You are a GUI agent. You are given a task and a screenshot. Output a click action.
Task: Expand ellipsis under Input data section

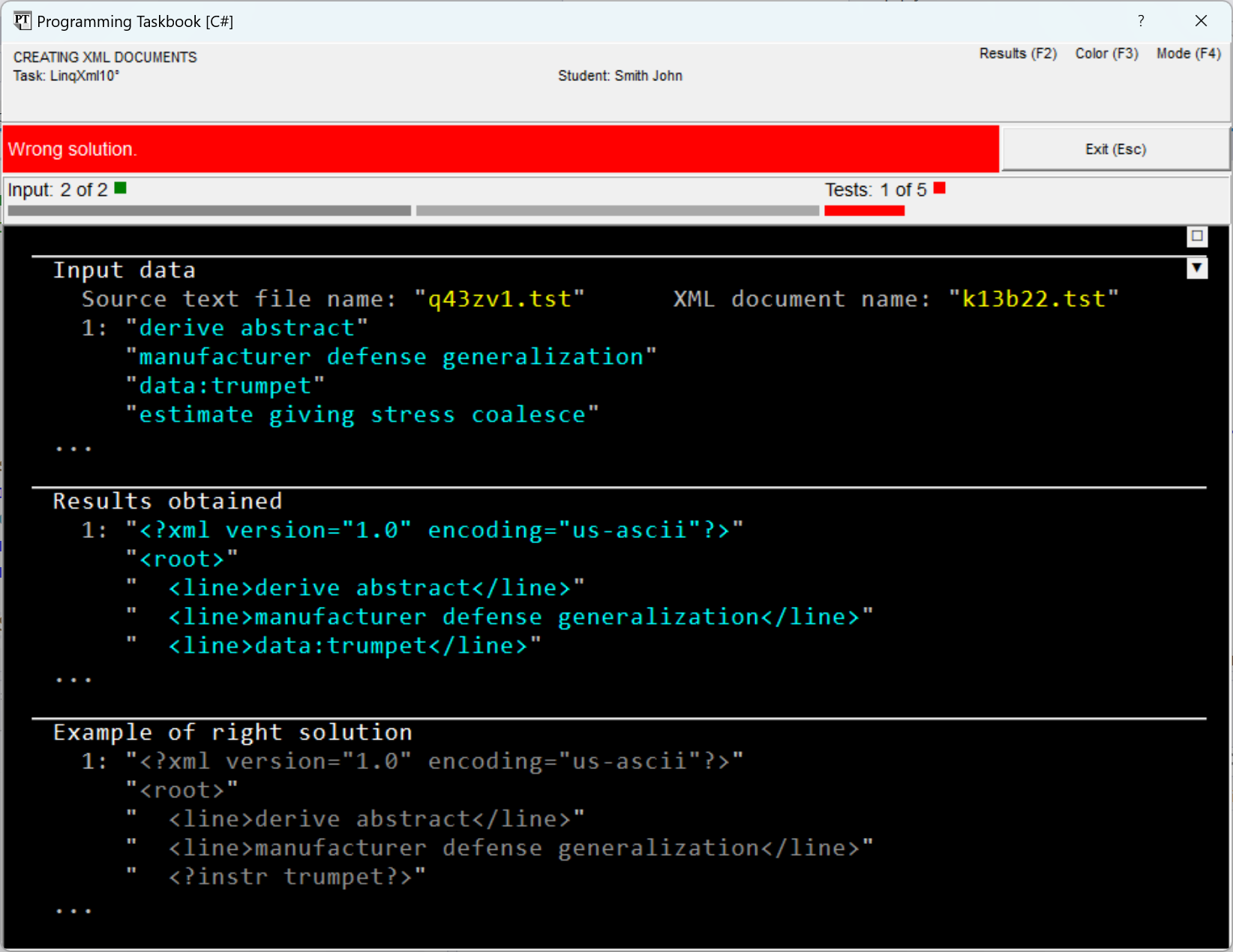(73, 447)
